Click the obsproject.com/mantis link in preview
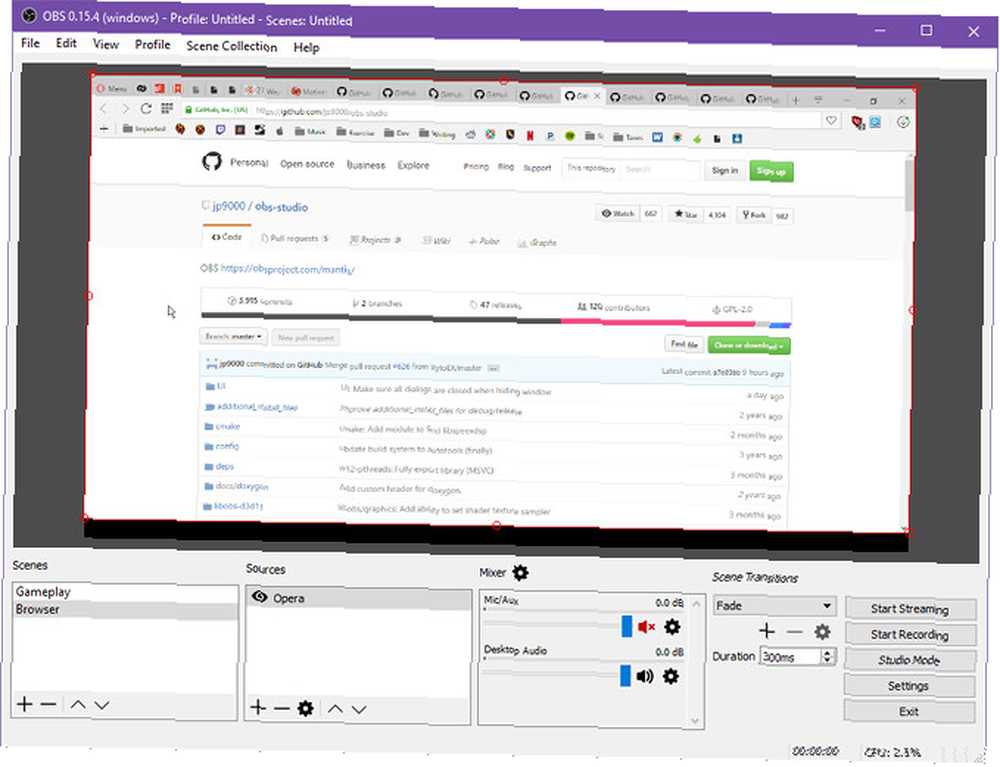 (x=287, y=269)
